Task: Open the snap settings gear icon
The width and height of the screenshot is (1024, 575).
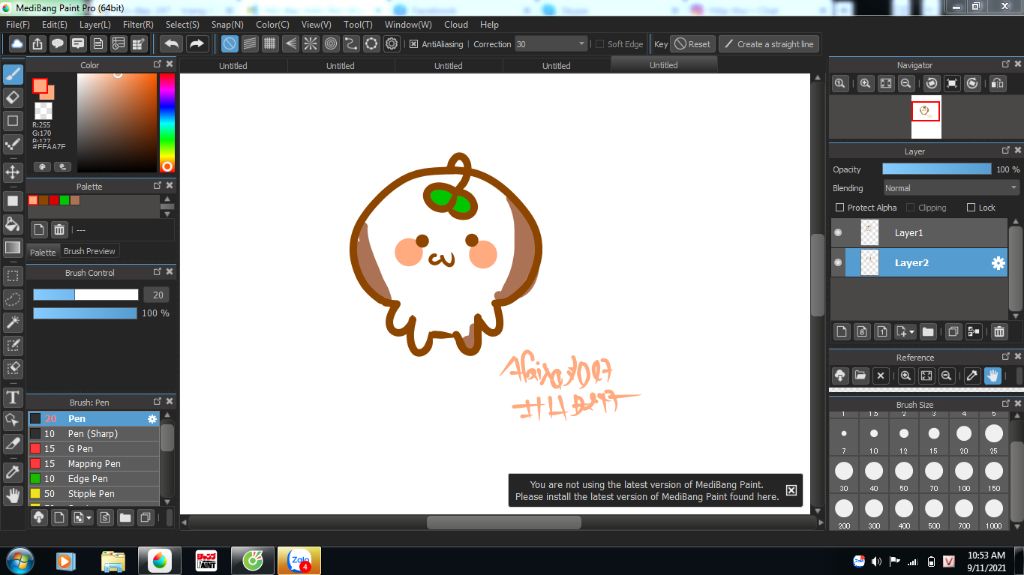Action: (392, 44)
